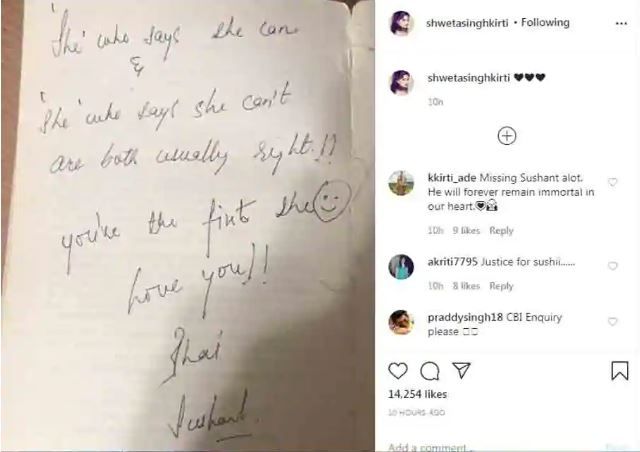Like praddysingh18's comment heart
Viewport: 640px width, 452px height.
612,322
